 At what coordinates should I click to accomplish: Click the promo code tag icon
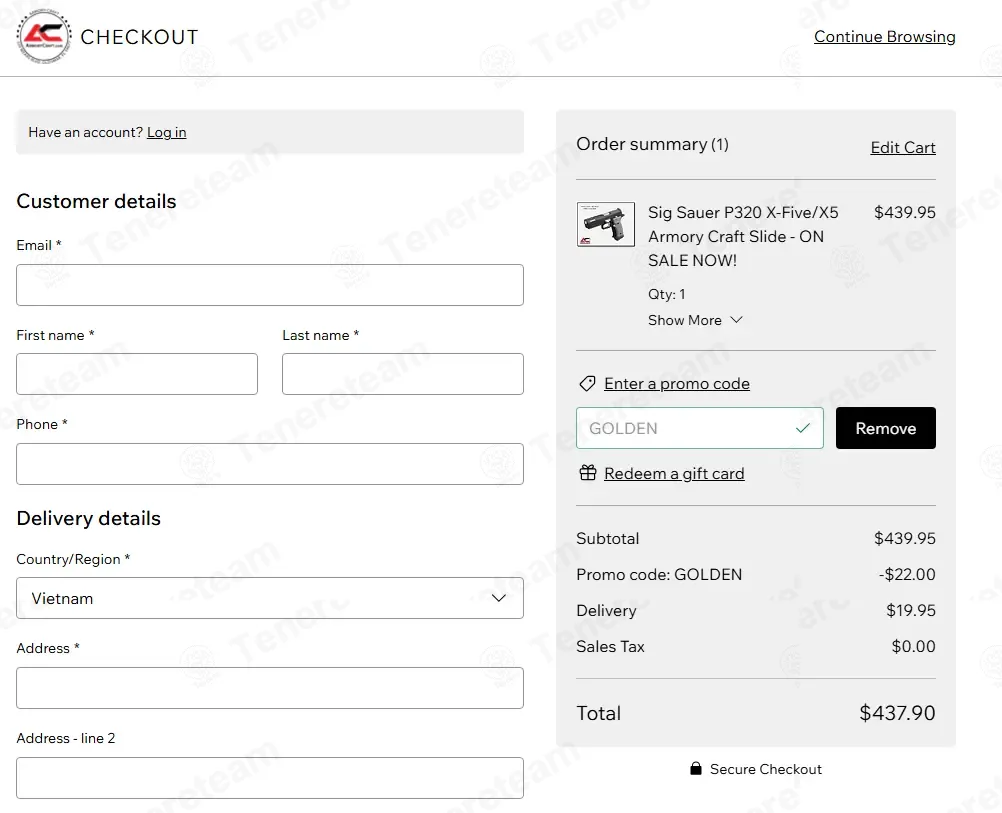(587, 384)
